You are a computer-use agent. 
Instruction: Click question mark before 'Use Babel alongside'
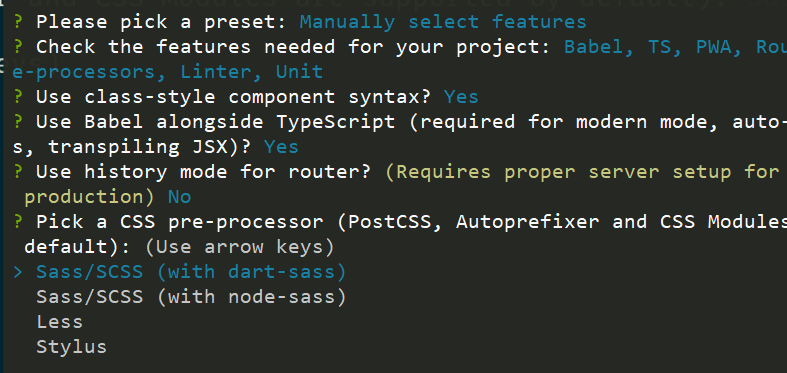click(18, 122)
